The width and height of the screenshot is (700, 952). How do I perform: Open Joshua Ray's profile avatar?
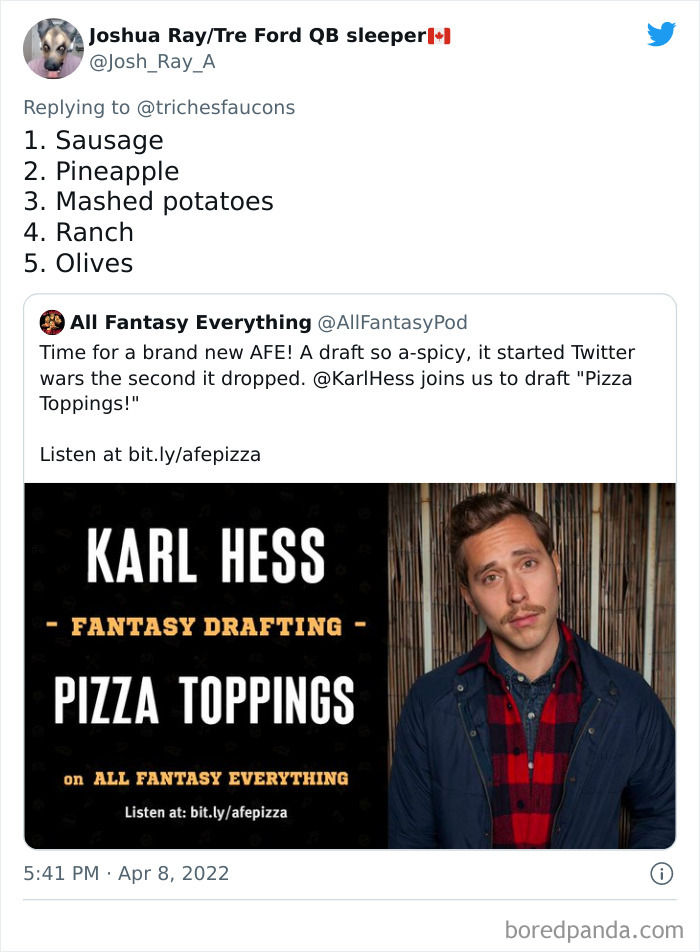tap(52, 48)
